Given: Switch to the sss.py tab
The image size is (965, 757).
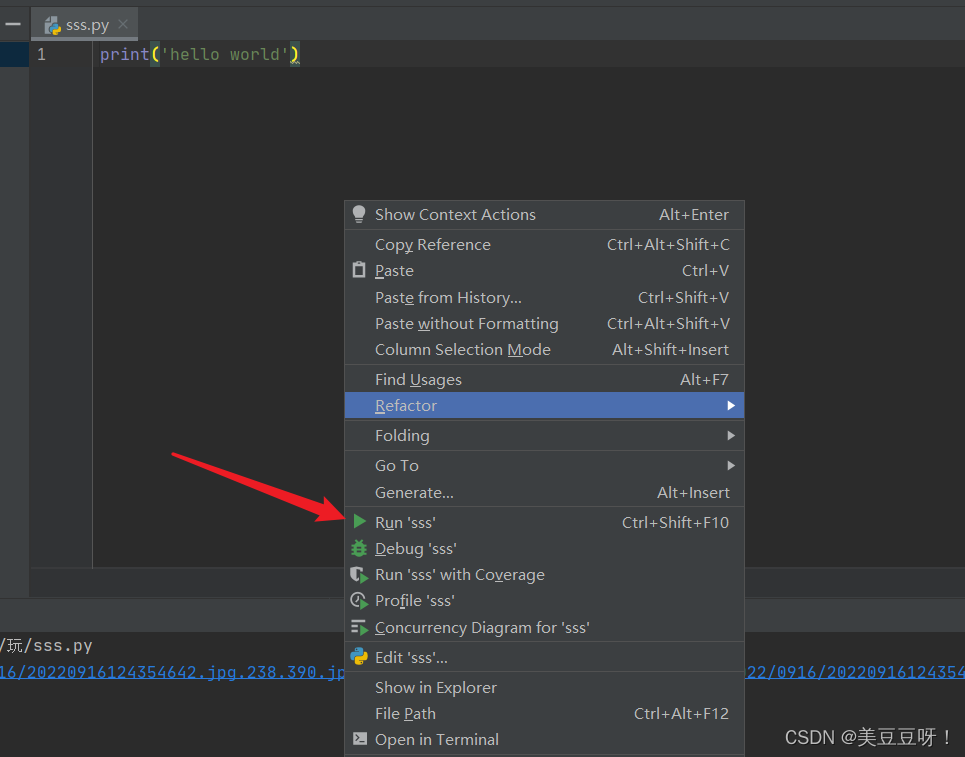Looking at the screenshot, I should 84,25.
